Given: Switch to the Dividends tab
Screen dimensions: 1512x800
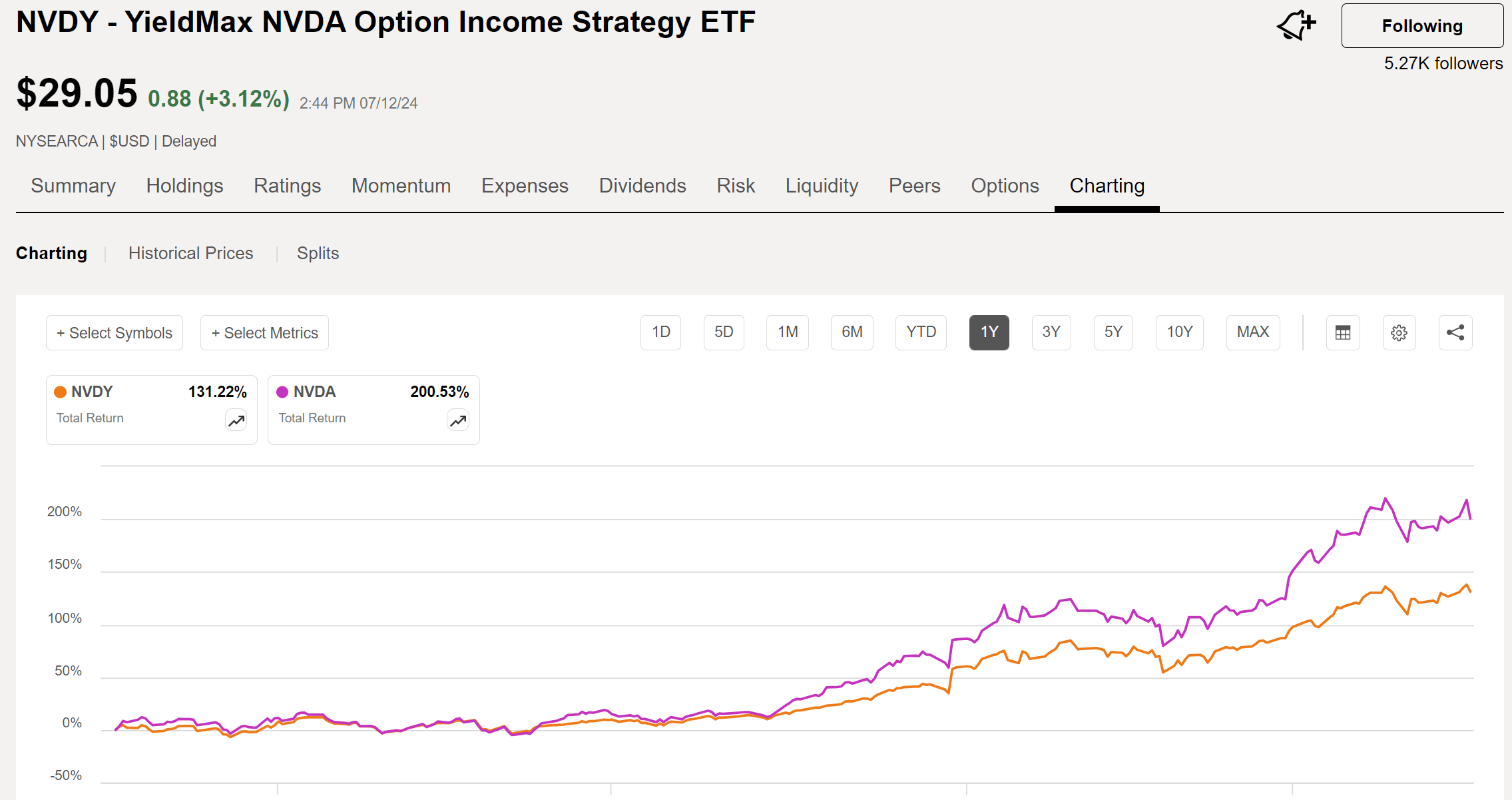Looking at the screenshot, I should 642,186.
